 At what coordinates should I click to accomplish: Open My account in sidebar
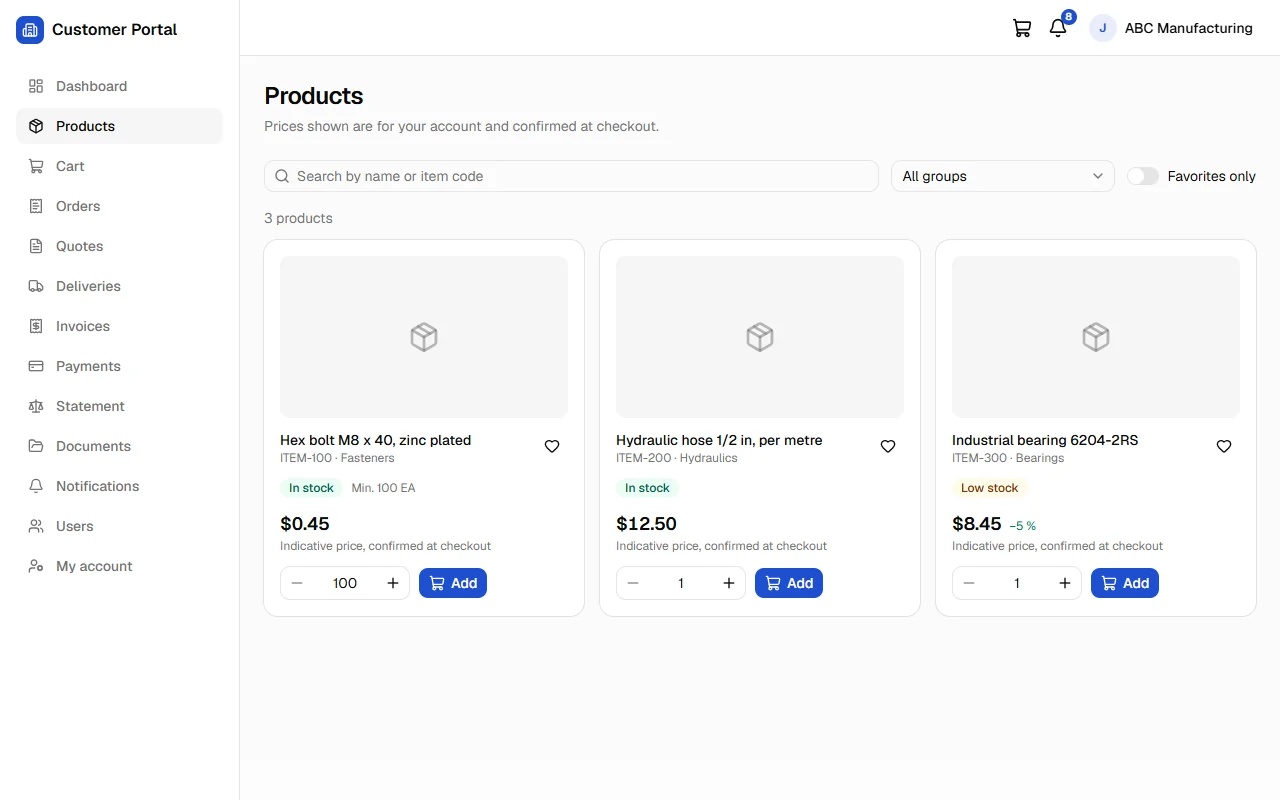(x=119, y=566)
